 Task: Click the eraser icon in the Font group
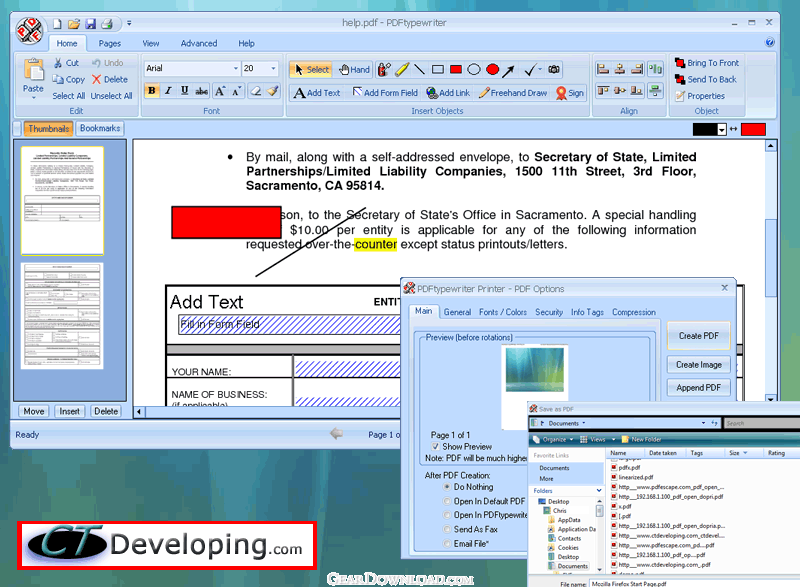pos(256,91)
